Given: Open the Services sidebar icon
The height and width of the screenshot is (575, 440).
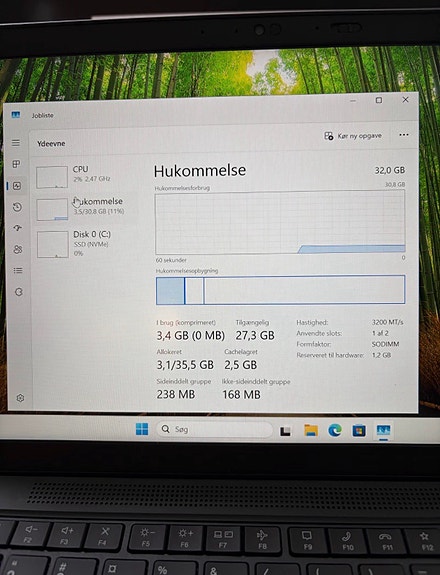Looking at the screenshot, I should coord(19,292).
